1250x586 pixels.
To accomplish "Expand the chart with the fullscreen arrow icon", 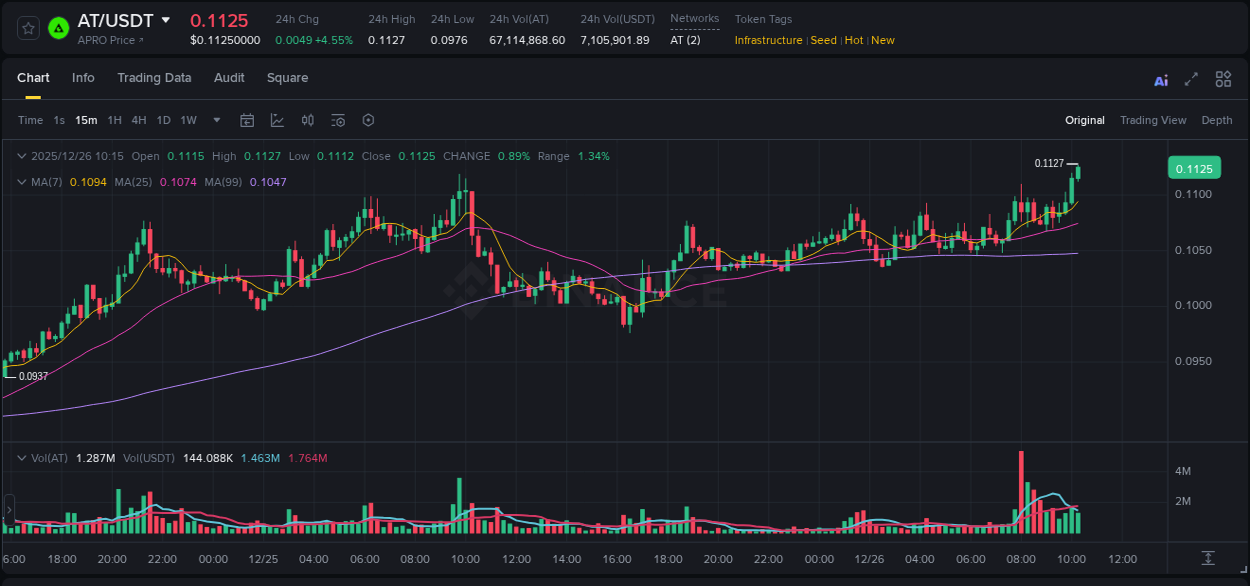I will click(x=1191, y=78).
